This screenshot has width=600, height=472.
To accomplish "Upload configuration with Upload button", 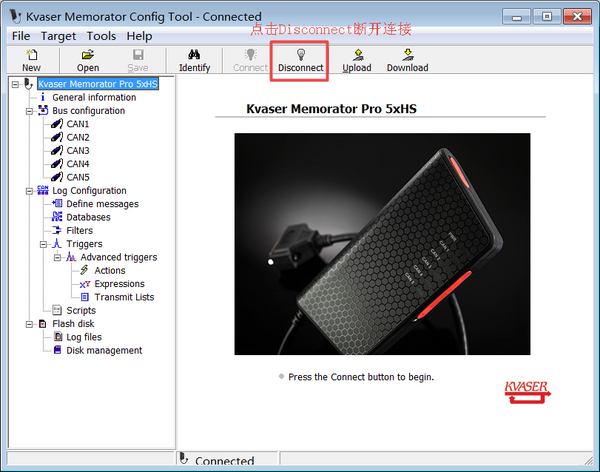I will (357, 60).
